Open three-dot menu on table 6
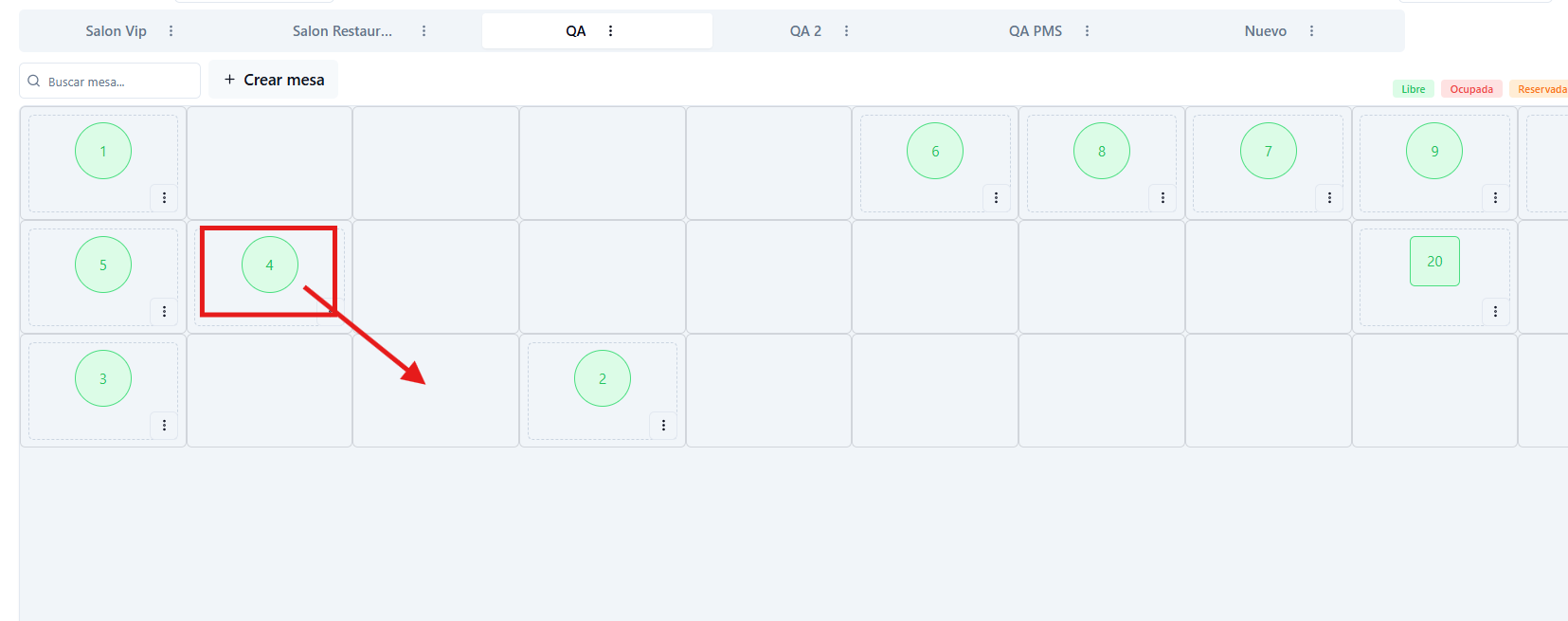Screen dimensions: 1568x621 click(996, 197)
